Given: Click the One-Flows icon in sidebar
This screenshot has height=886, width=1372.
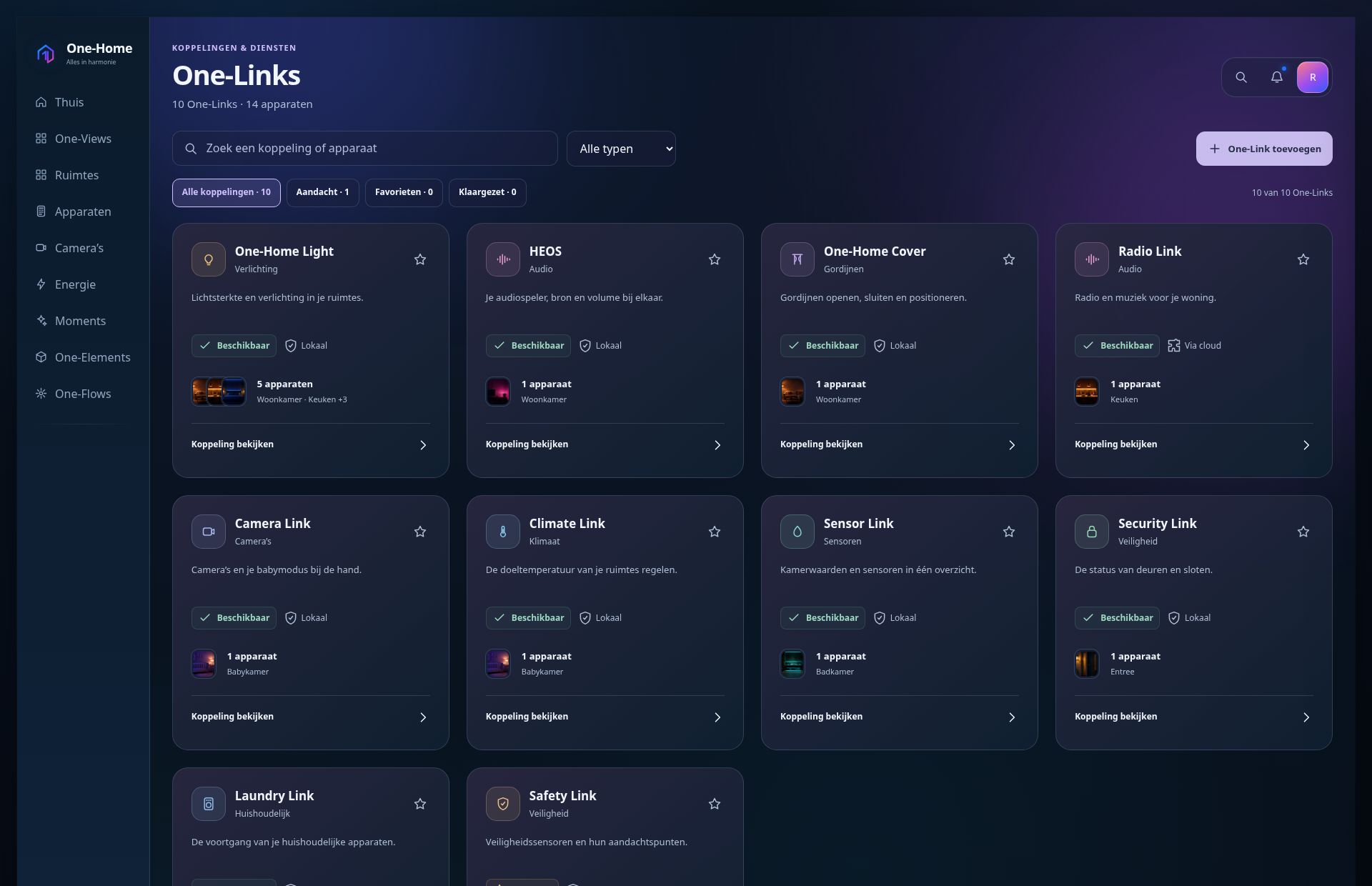Looking at the screenshot, I should coord(41,394).
